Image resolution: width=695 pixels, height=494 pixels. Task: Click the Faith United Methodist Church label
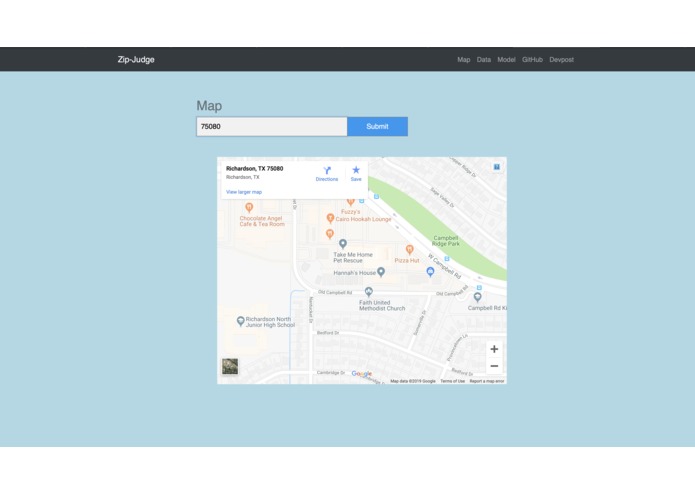(x=382, y=305)
